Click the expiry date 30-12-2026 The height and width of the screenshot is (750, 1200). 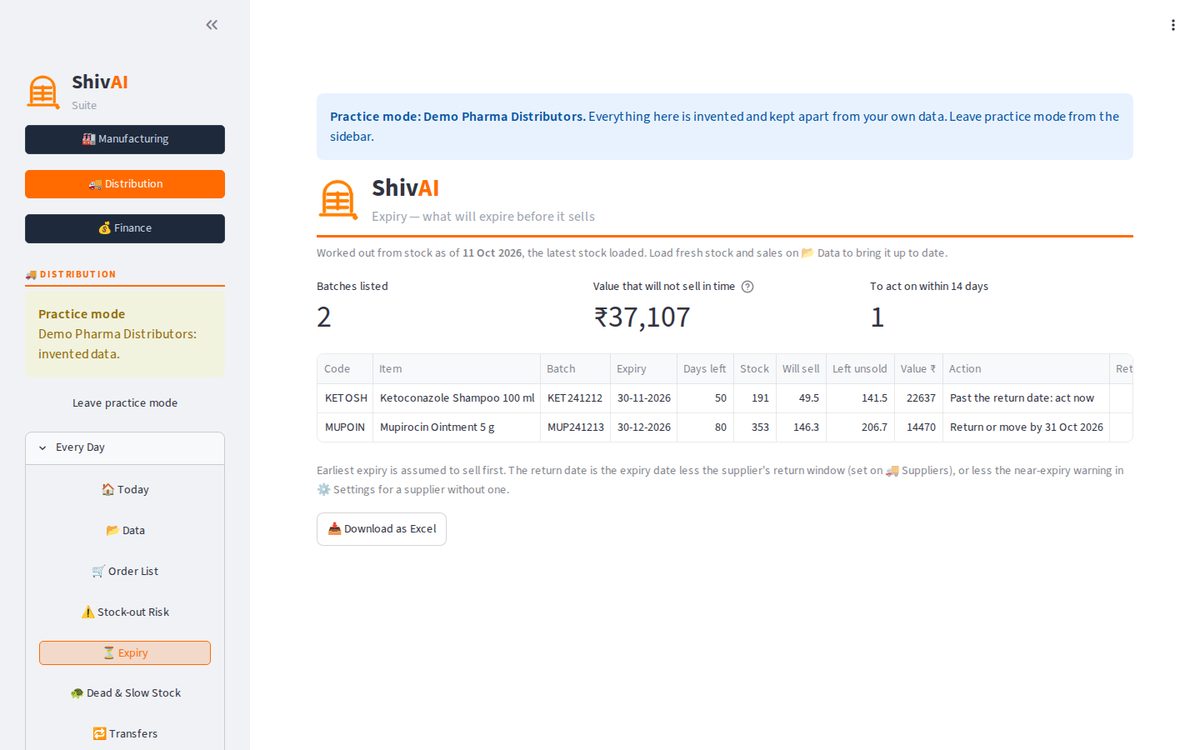point(643,427)
